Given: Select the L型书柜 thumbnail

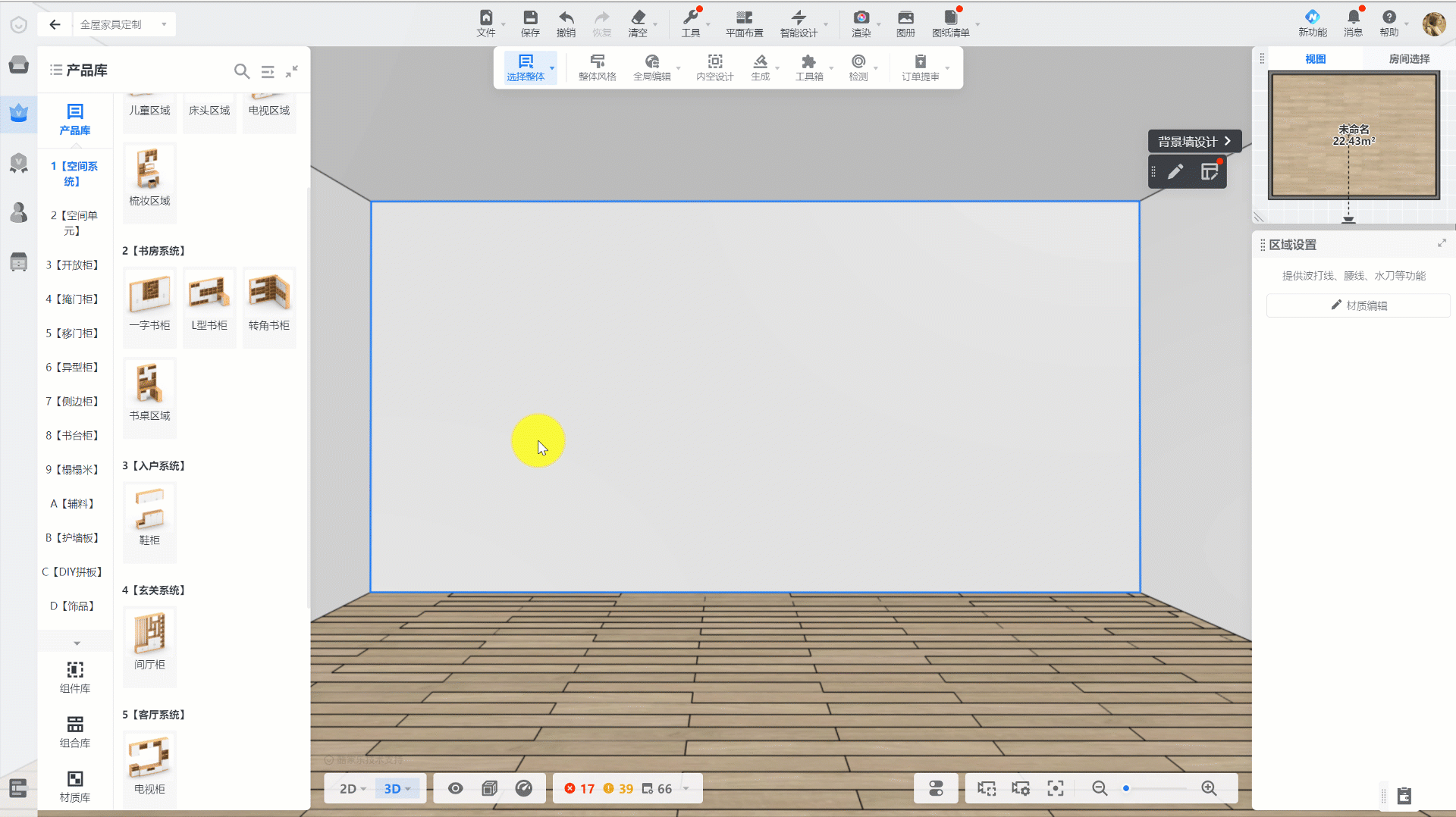Looking at the screenshot, I should [209, 303].
